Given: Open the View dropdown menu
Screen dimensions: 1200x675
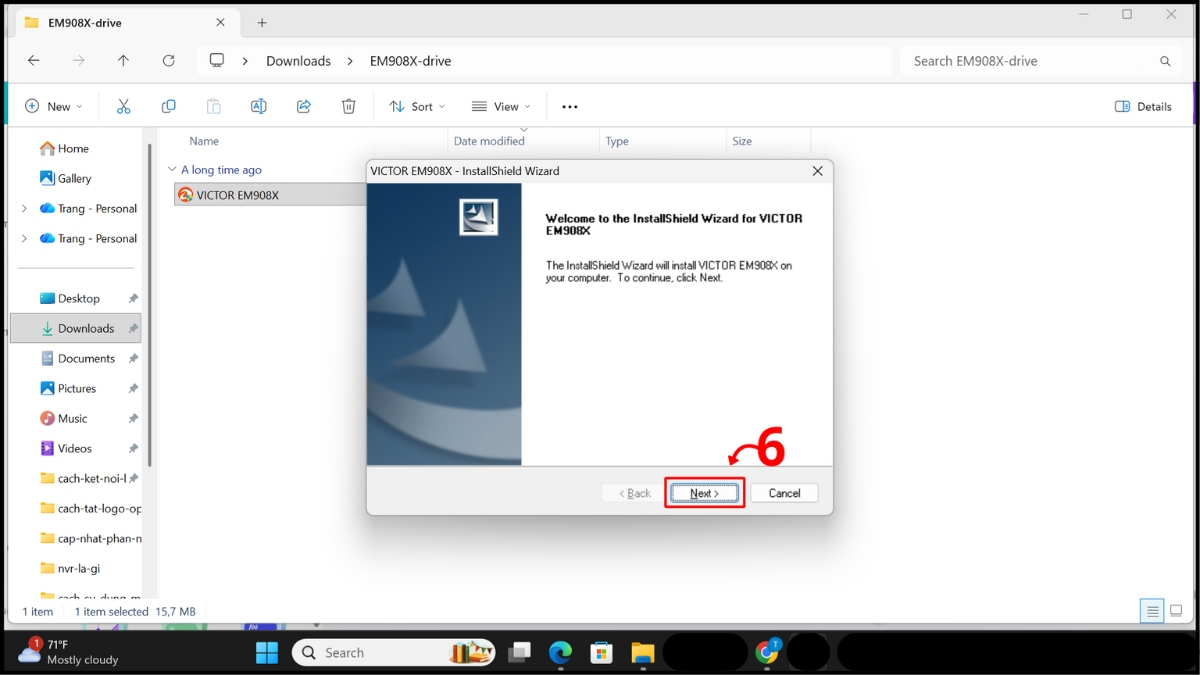Looking at the screenshot, I should click(x=501, y=106).
